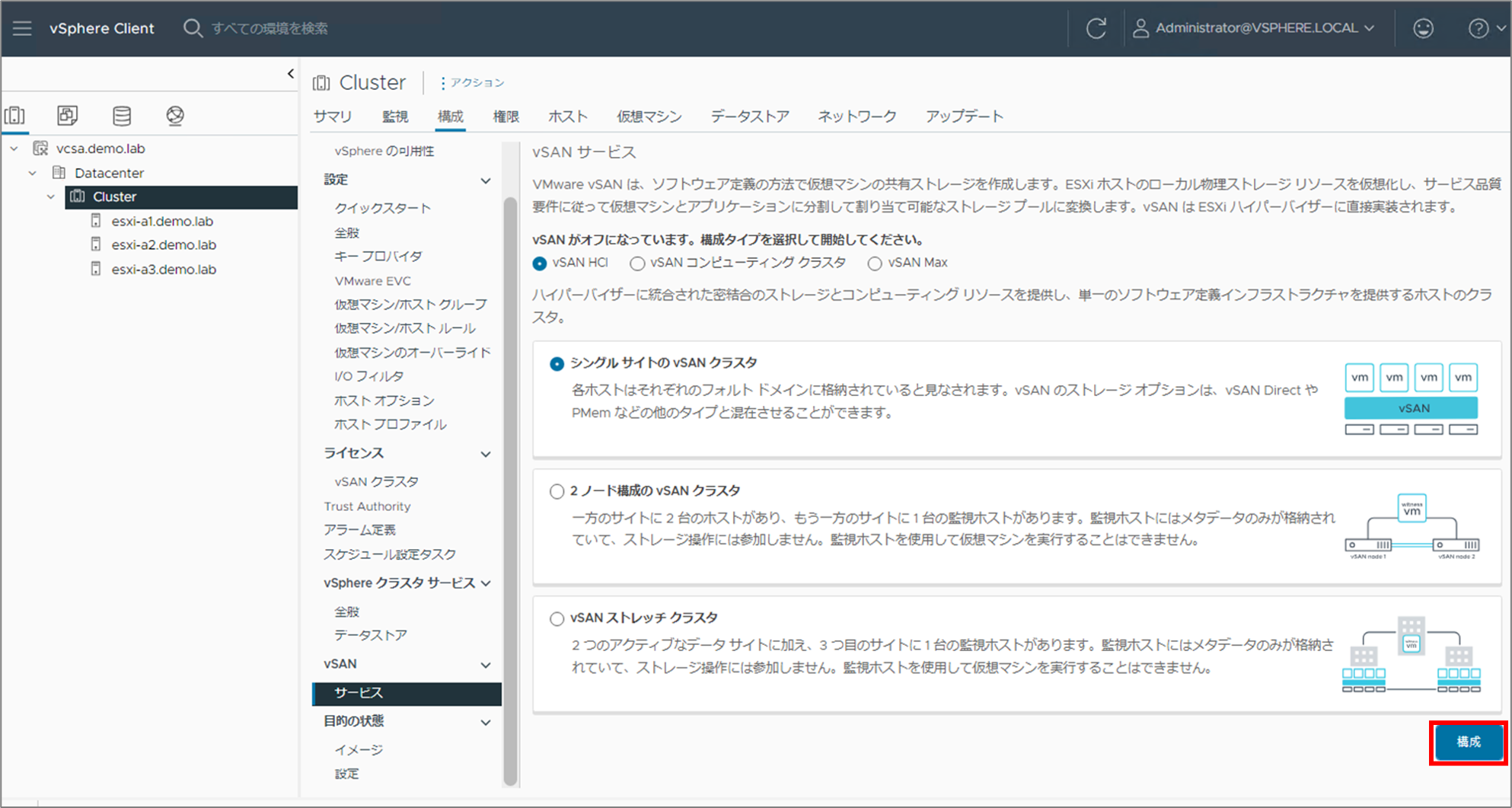This screenshot has height=808, width=1512.
Task: Click the esxi-a1.demo.lab host icon
Action: pos(96,220)
